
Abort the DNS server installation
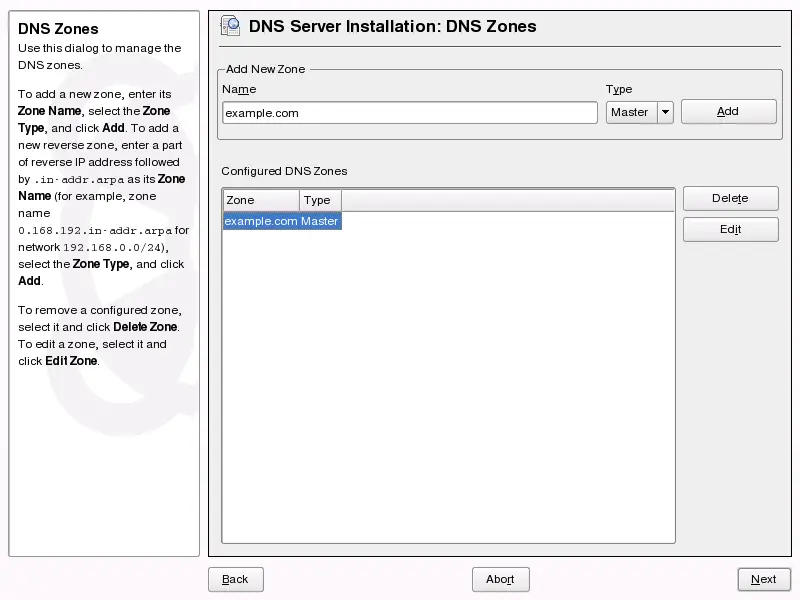point(500,579)
